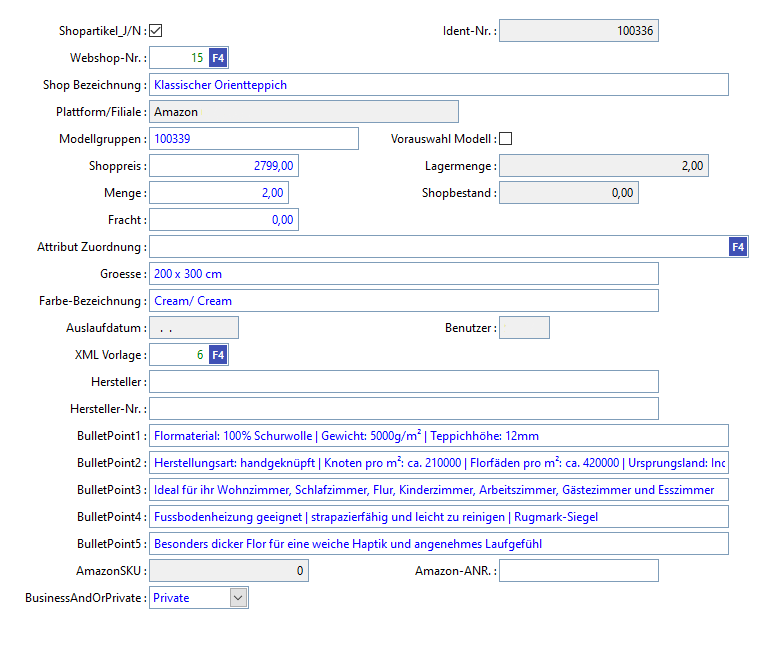Click the Lagermenge field
Viewport: 777px width, 651px height.
coord(604,166)
